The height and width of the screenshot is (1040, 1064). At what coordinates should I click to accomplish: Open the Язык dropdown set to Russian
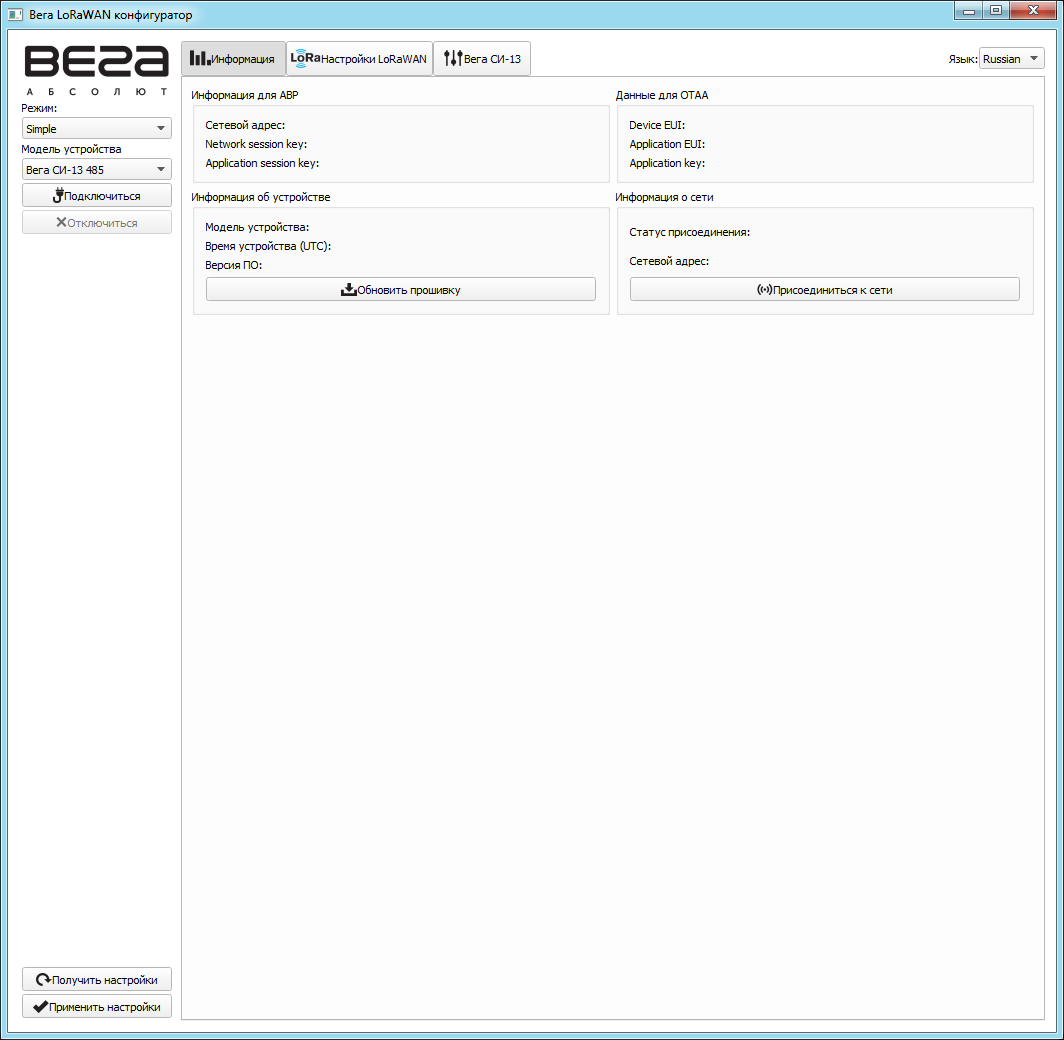tap(1011, 59)
